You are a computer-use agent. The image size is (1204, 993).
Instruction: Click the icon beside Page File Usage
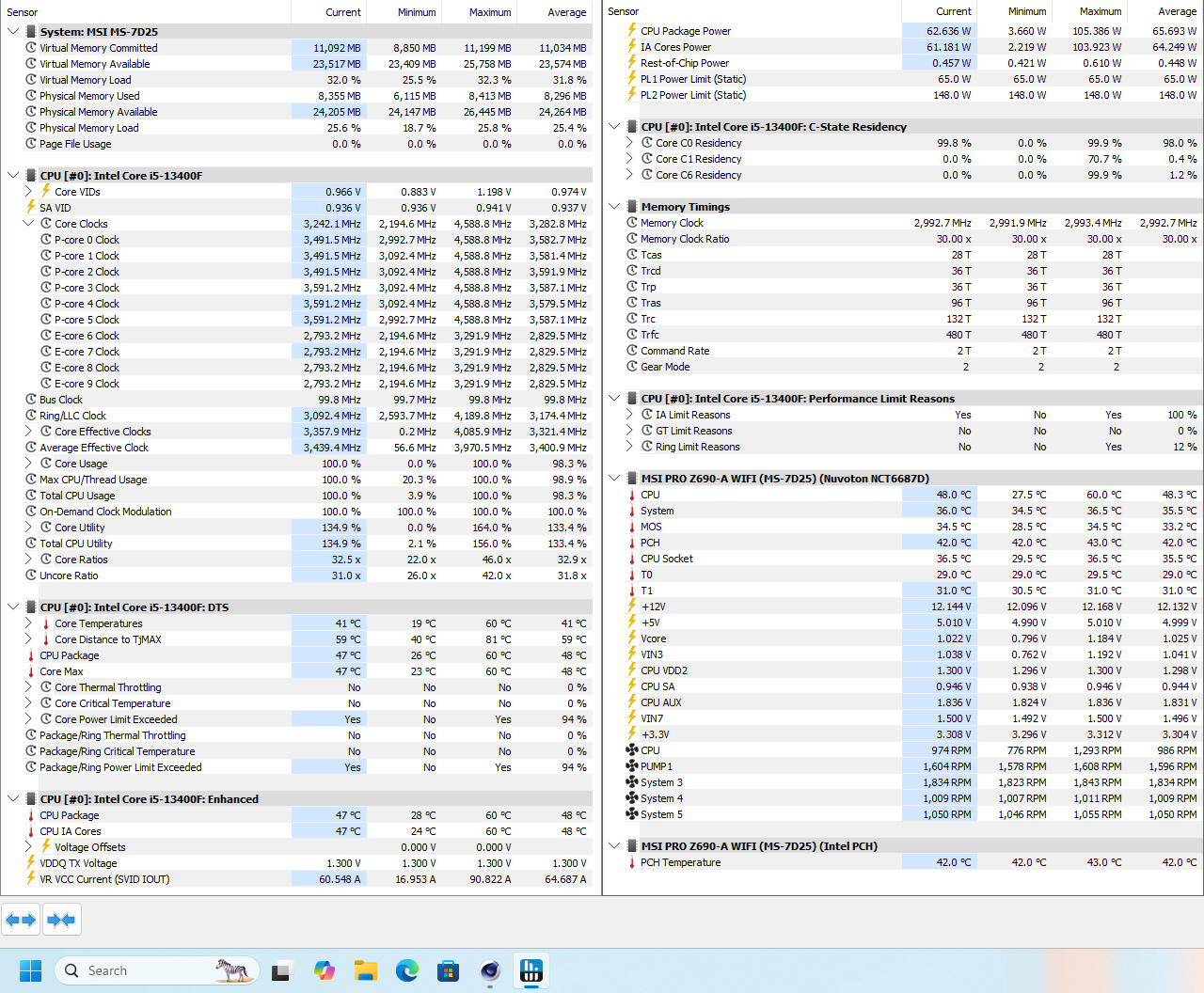(31, 144)
